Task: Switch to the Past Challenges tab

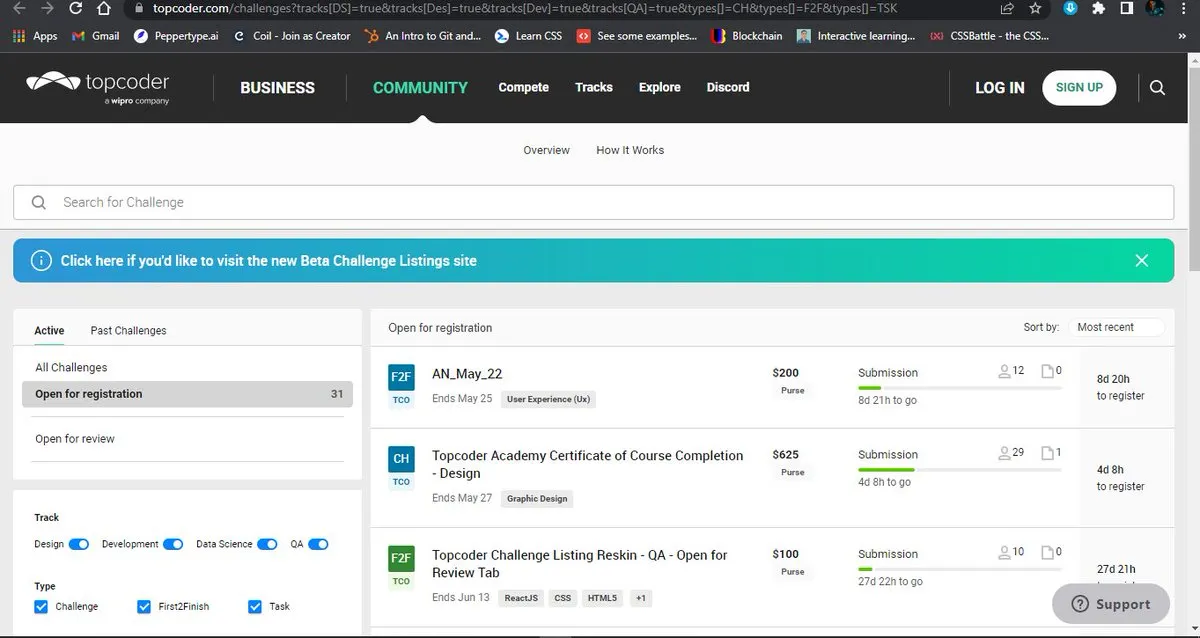Action: point(127,330)
